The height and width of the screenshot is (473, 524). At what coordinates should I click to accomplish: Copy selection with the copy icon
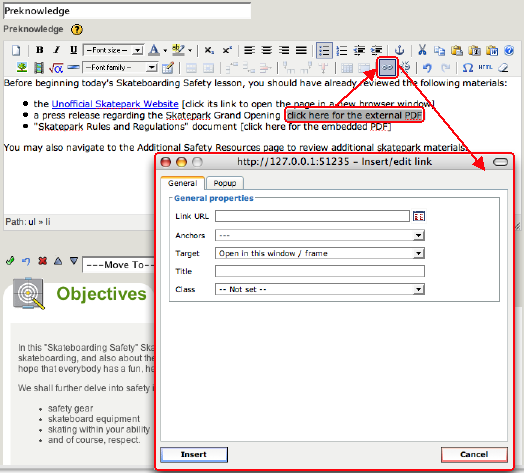(x=439, y=50)
